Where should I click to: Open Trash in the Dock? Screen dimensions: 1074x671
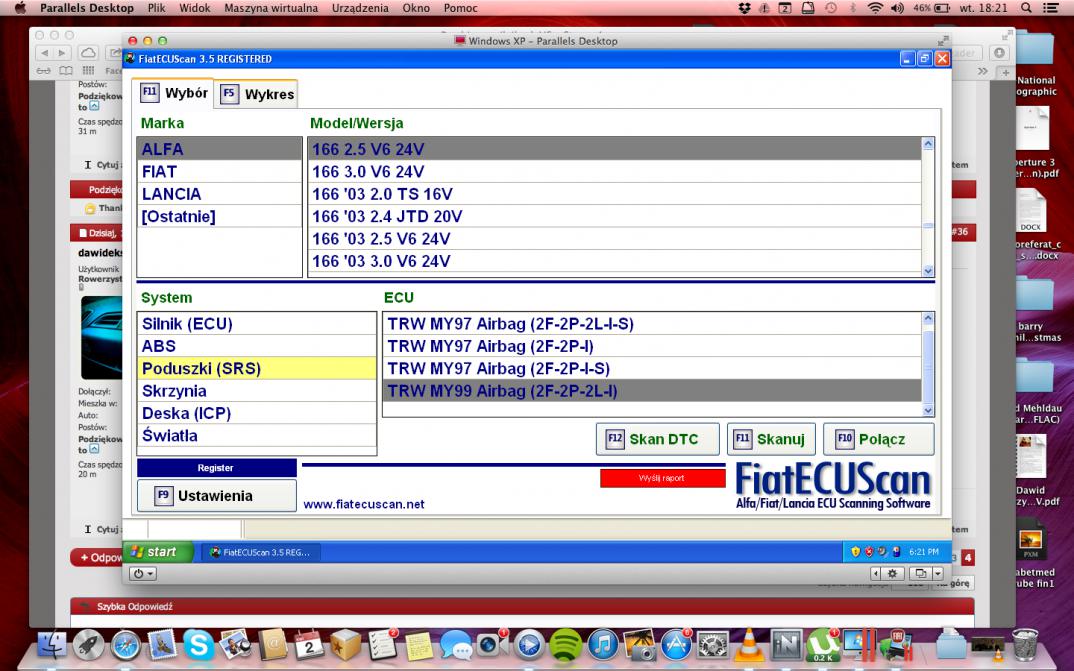(1025, 644)
